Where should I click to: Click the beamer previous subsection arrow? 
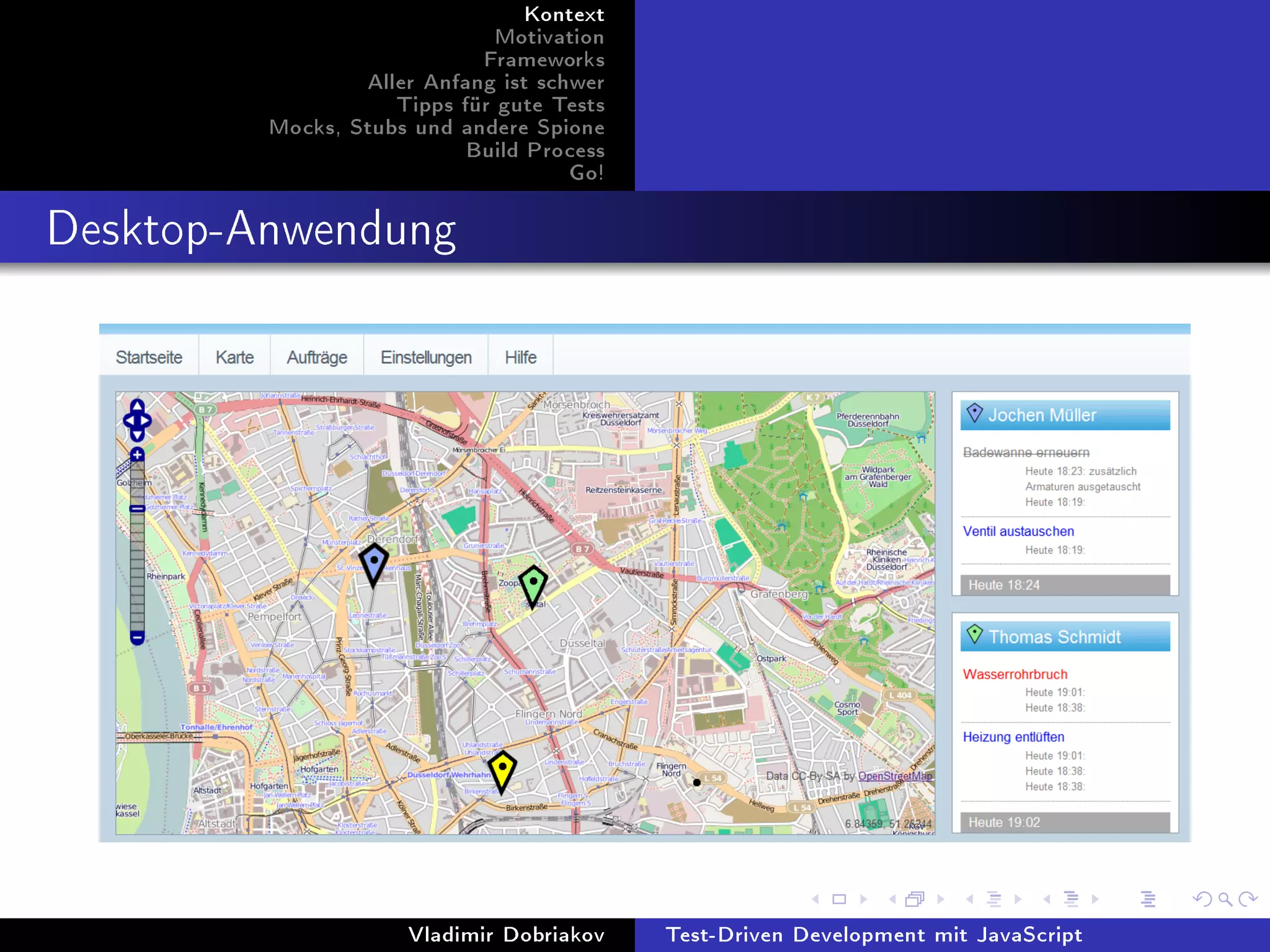(969, 899)
